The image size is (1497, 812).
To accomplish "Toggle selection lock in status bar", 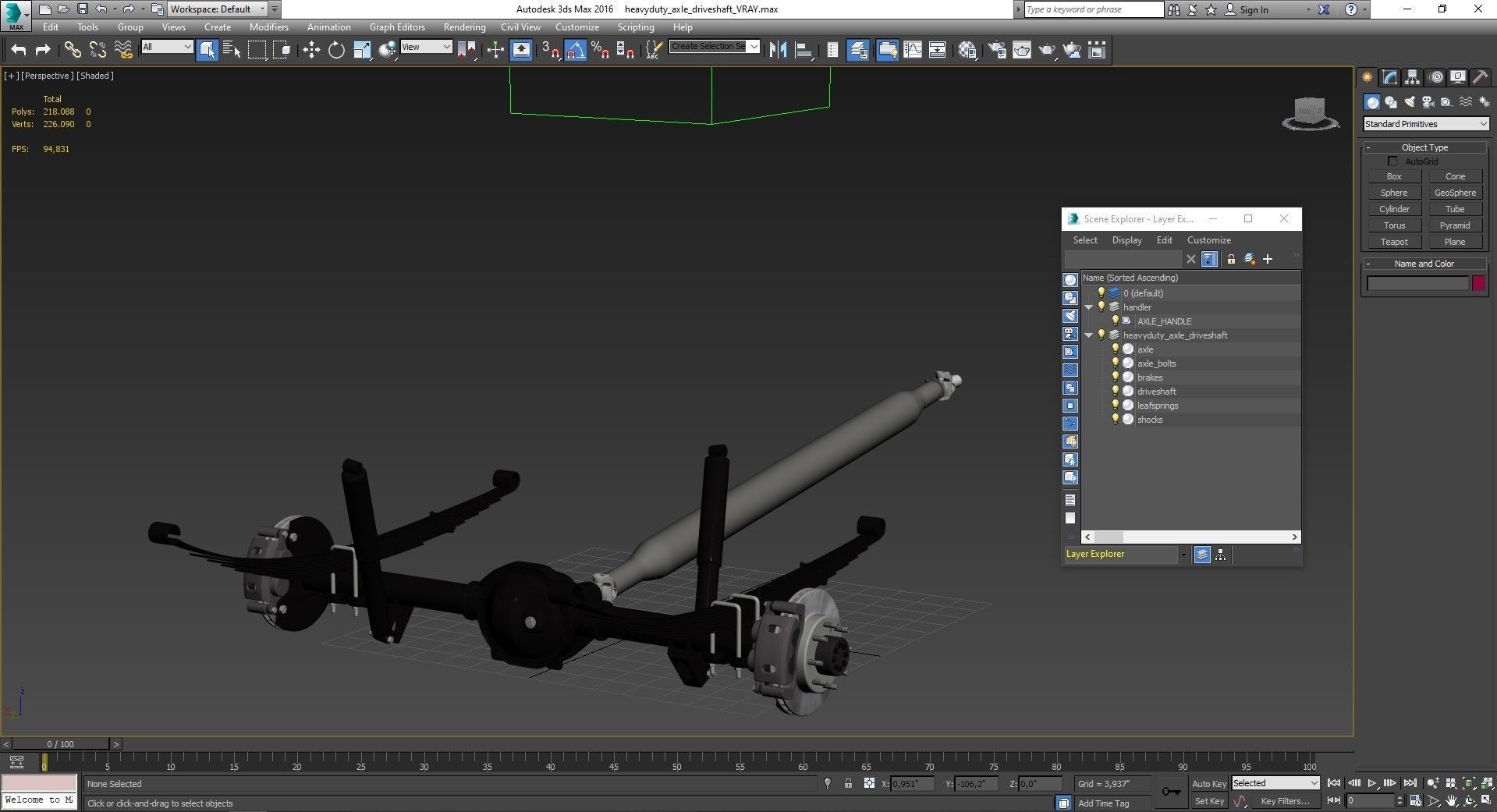I will (848, 783).
